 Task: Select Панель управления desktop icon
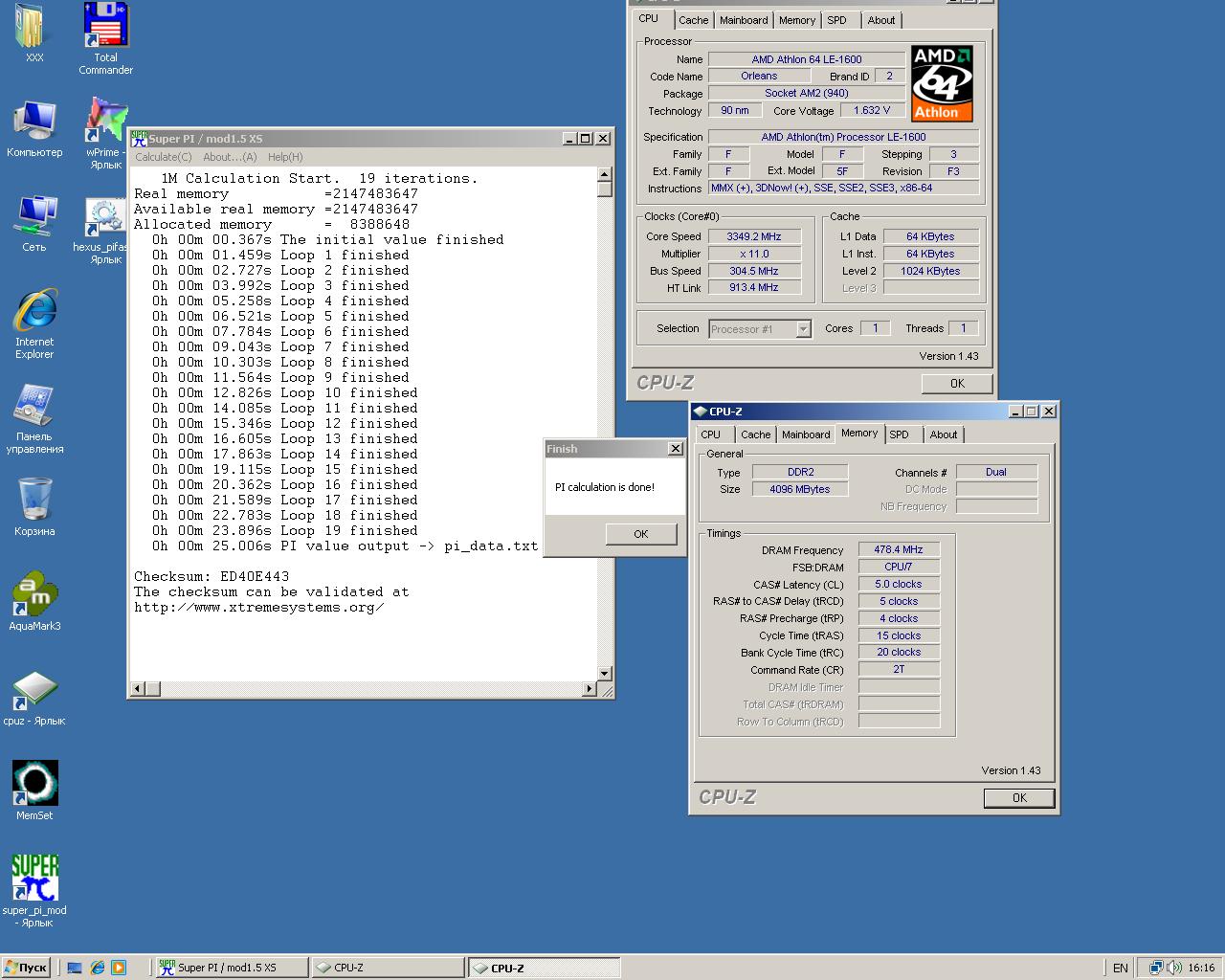pos(34,419)
